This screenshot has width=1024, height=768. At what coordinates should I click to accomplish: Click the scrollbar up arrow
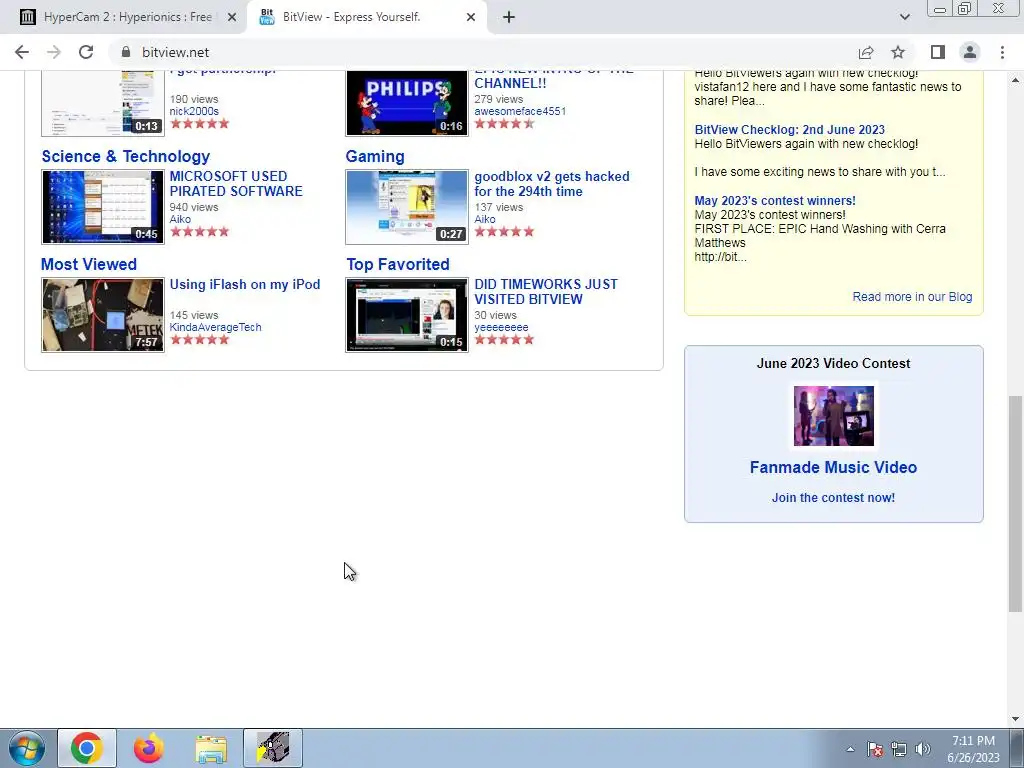tap(1015, 80)
